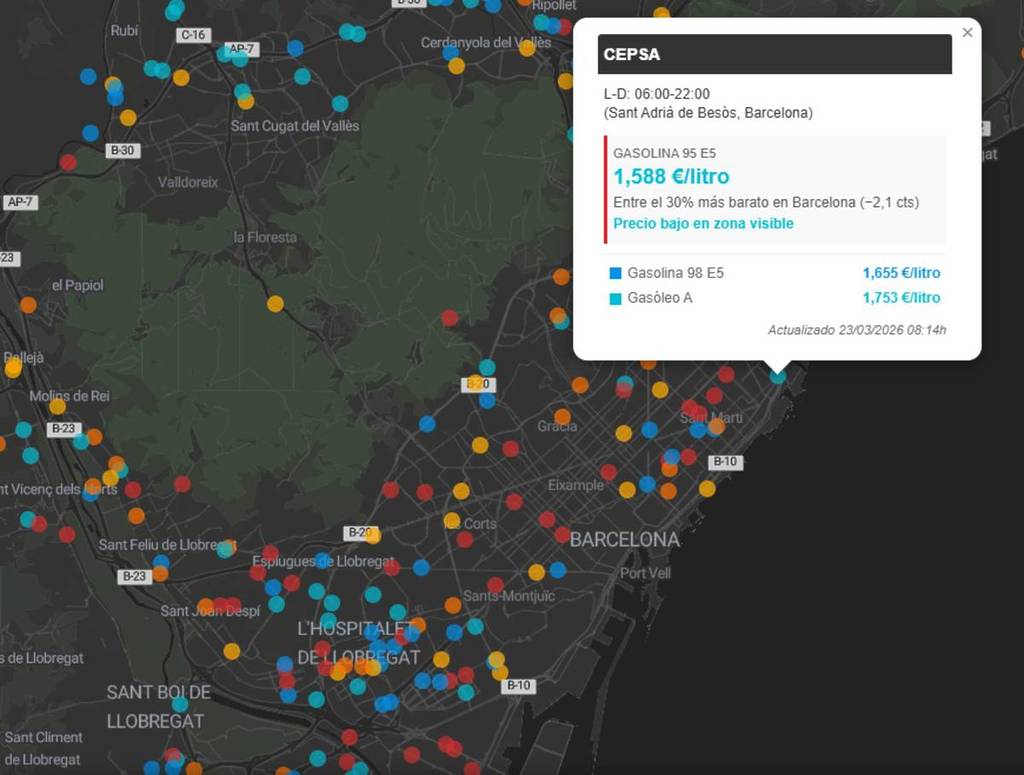Click the teal station marker under popup pointer
The width and height of the screenshot is (1024, 775).
[x=778, y=376]
